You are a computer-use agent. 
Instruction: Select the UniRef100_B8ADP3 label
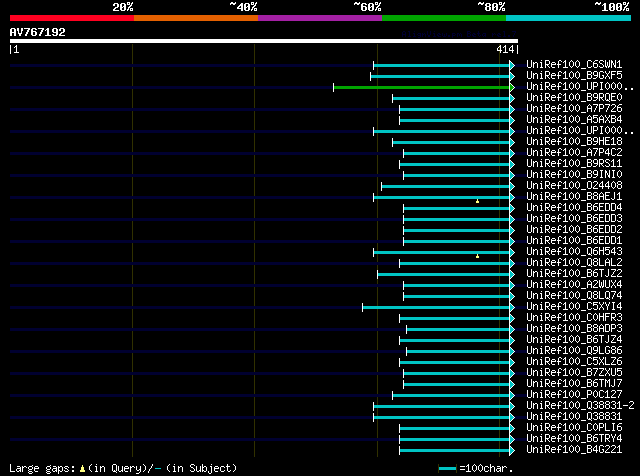point(574,329)
